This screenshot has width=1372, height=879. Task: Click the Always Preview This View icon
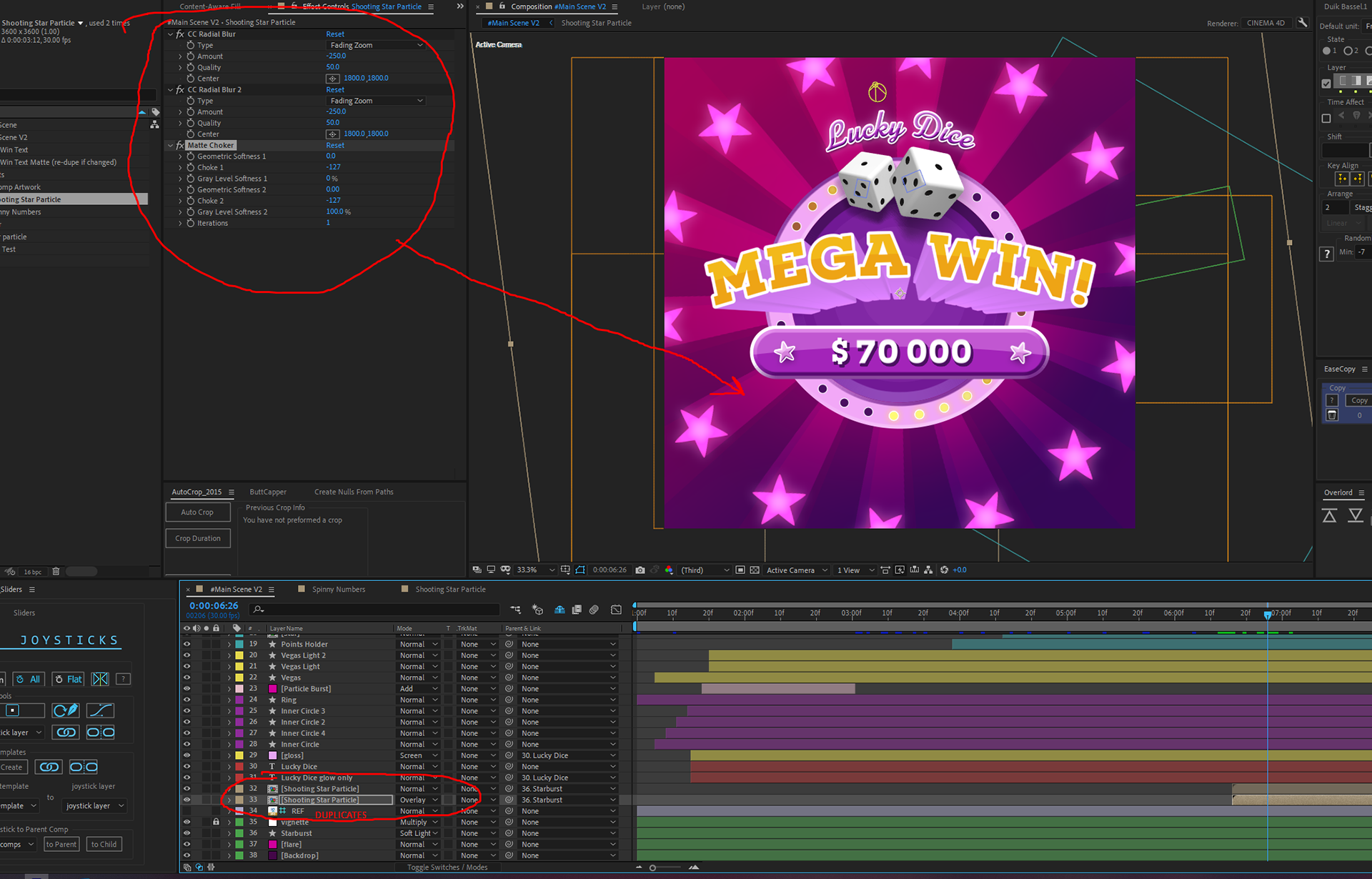point(477,570)
